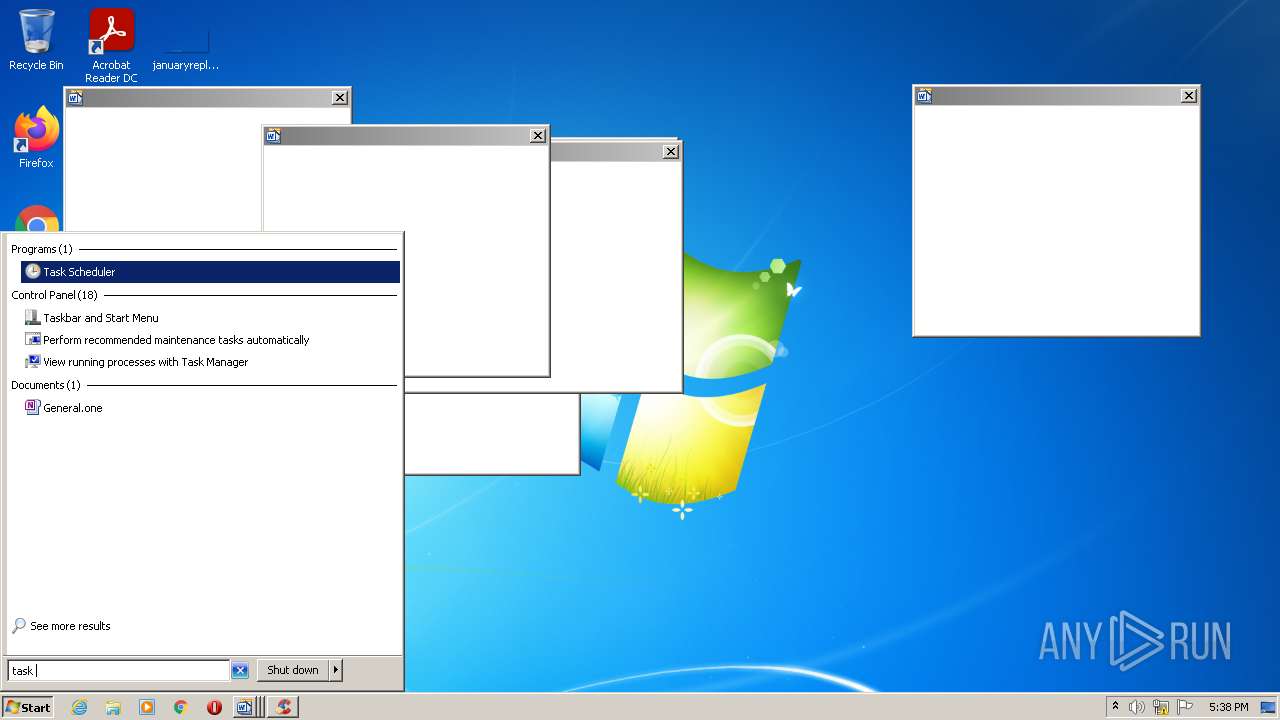
Task: Open Windows Explorer from the taskbar
Action: pyautogui.click(x=113, y=707)
